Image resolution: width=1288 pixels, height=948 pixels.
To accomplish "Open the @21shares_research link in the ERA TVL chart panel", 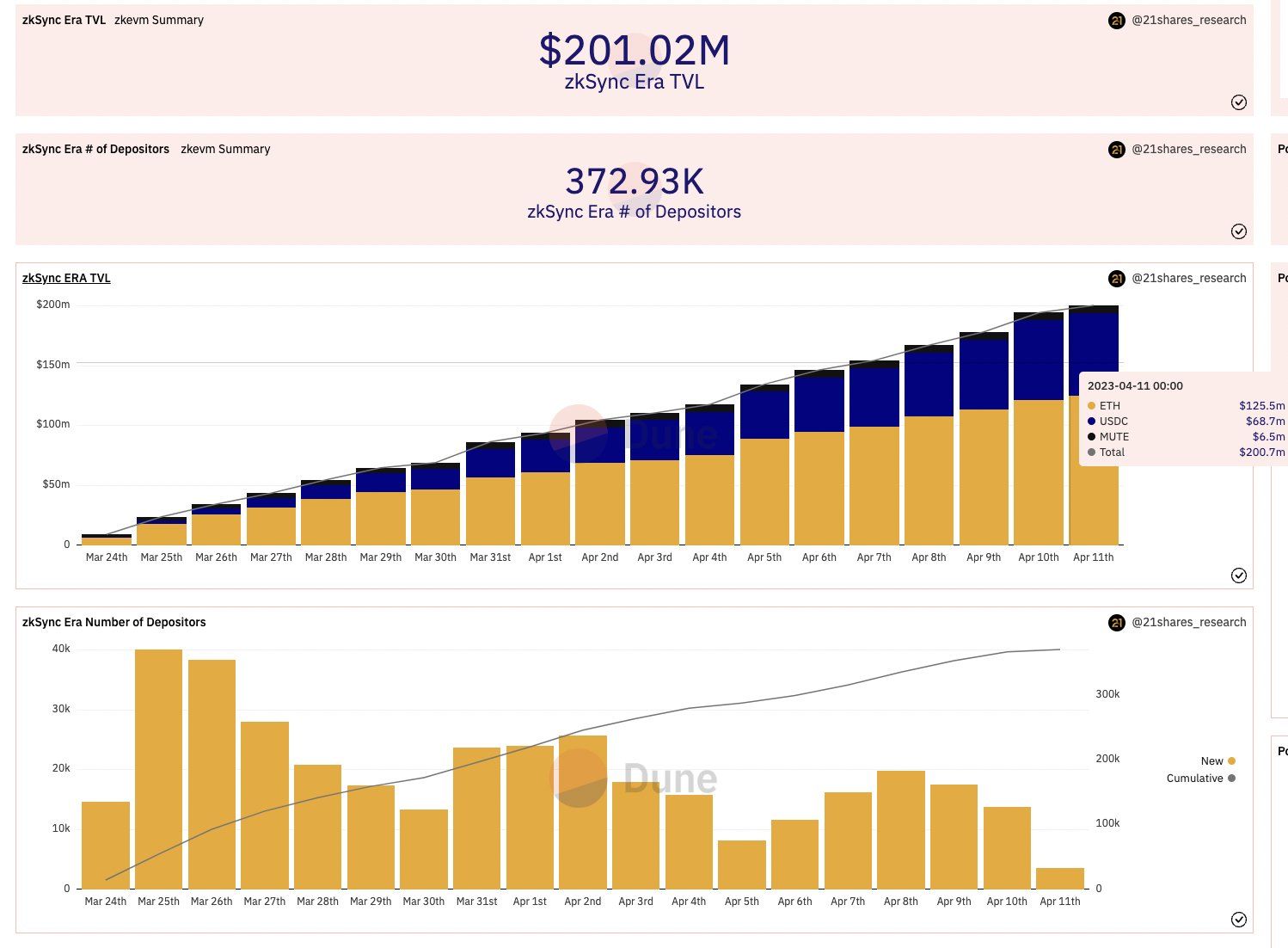I will (x=1189, y=278).
